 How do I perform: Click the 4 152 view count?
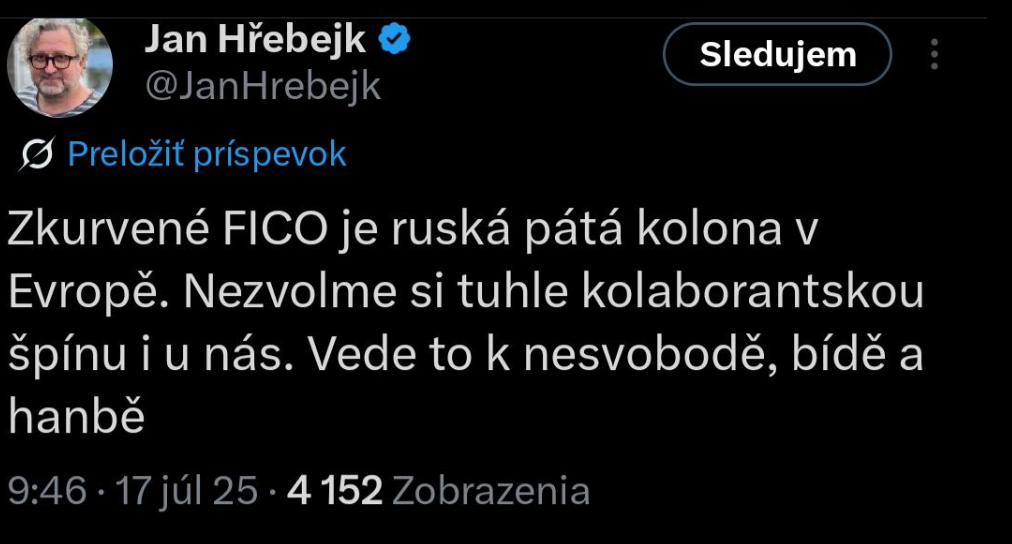[x=335, y=491]
